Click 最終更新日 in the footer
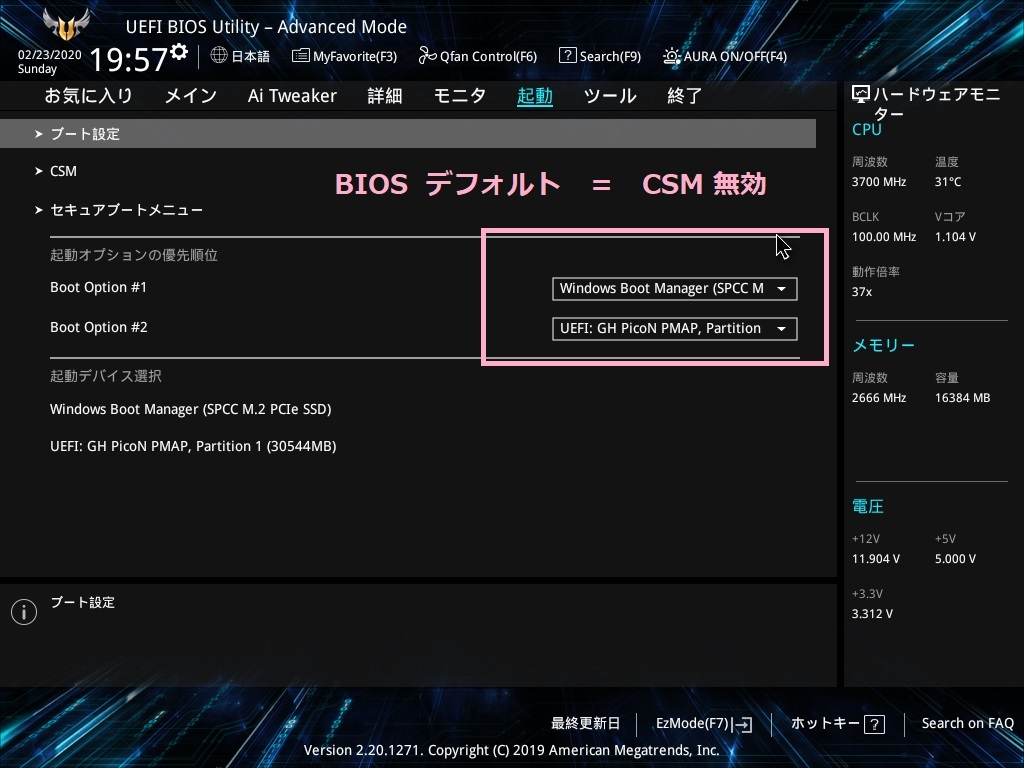 [x=585, y=724]
